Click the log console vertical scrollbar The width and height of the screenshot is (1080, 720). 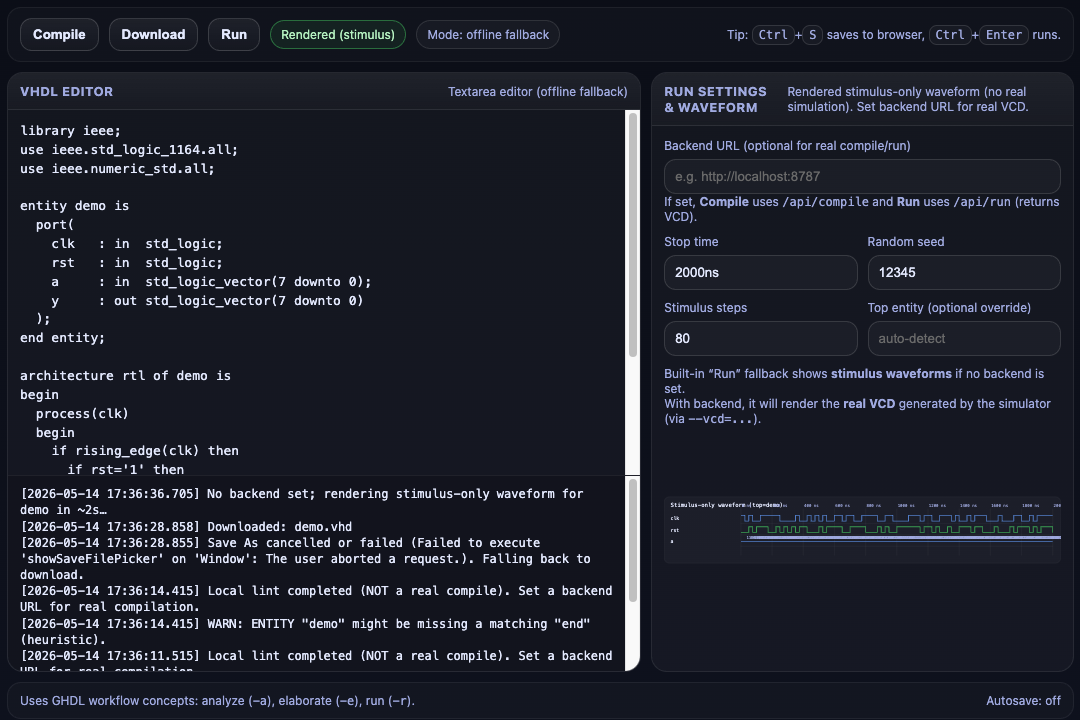tap(632, 541)
